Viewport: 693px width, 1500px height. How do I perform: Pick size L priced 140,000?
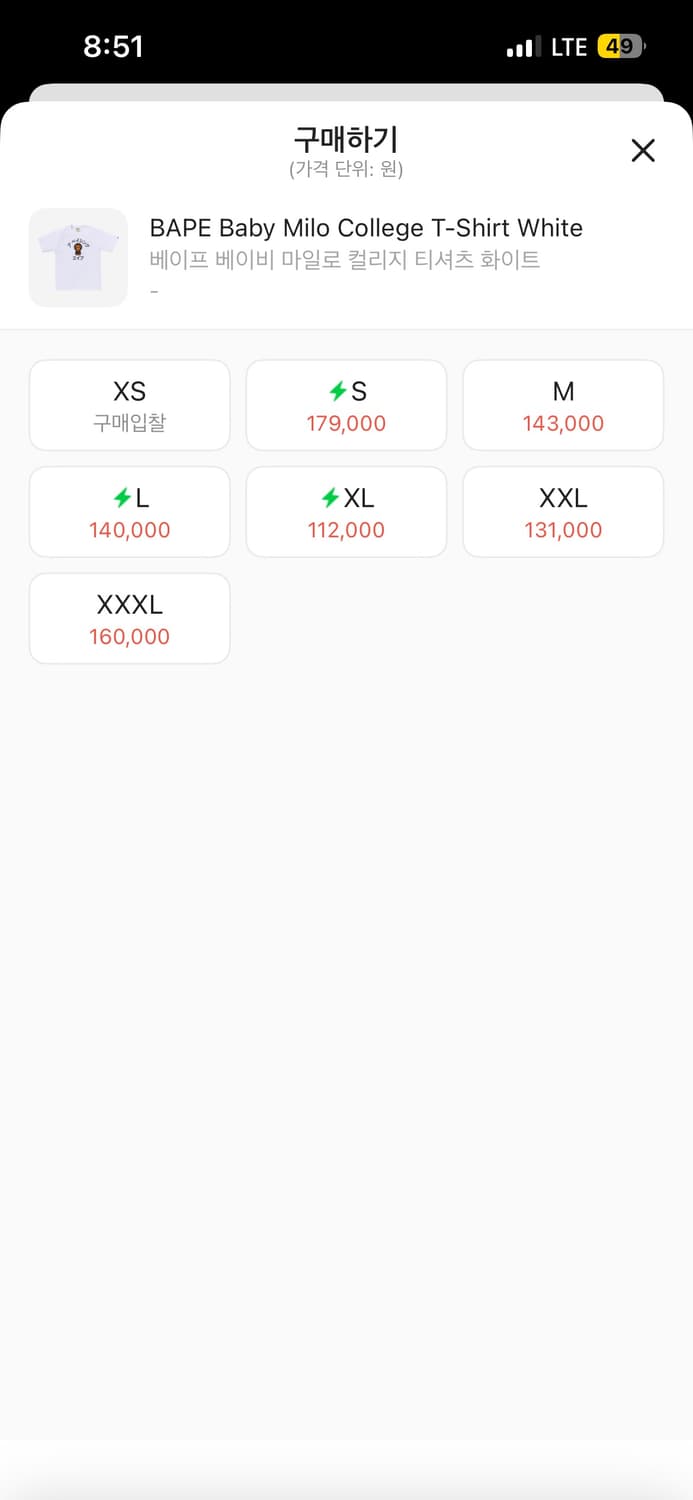coord(130,512)
